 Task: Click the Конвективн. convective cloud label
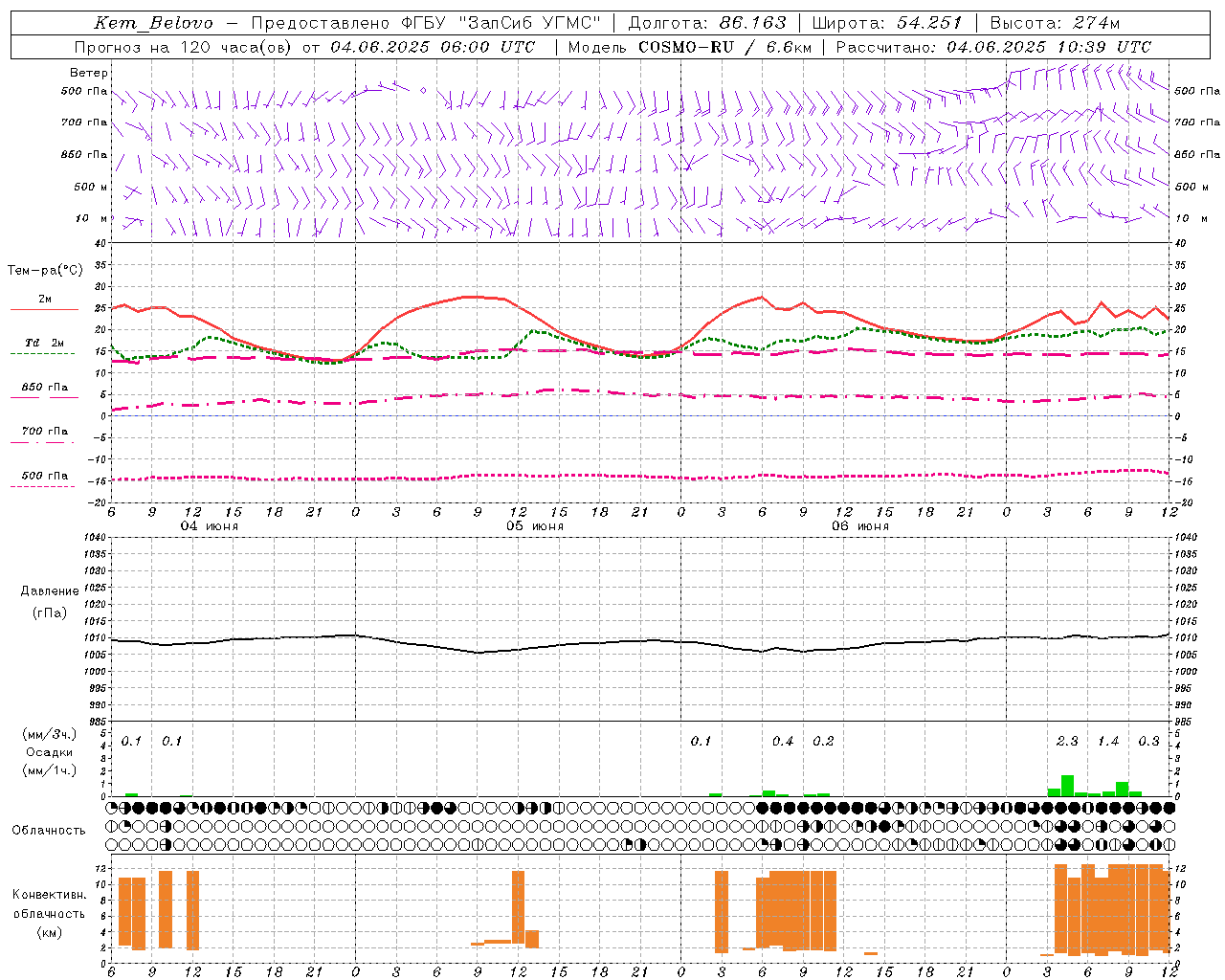click(x=50, y=895)
